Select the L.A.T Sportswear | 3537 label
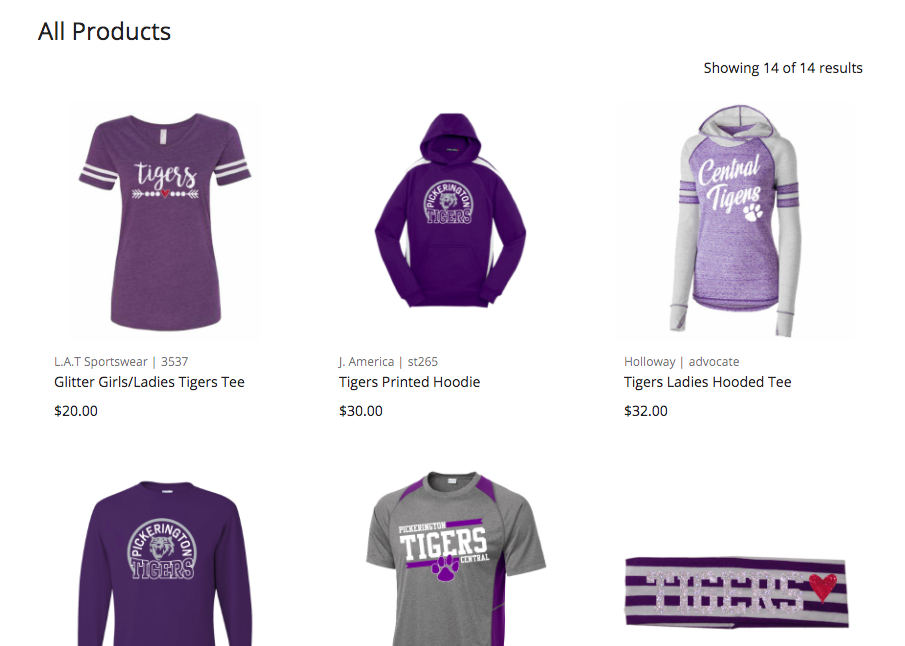Screen dimensions: 905x646 [121, 362]
